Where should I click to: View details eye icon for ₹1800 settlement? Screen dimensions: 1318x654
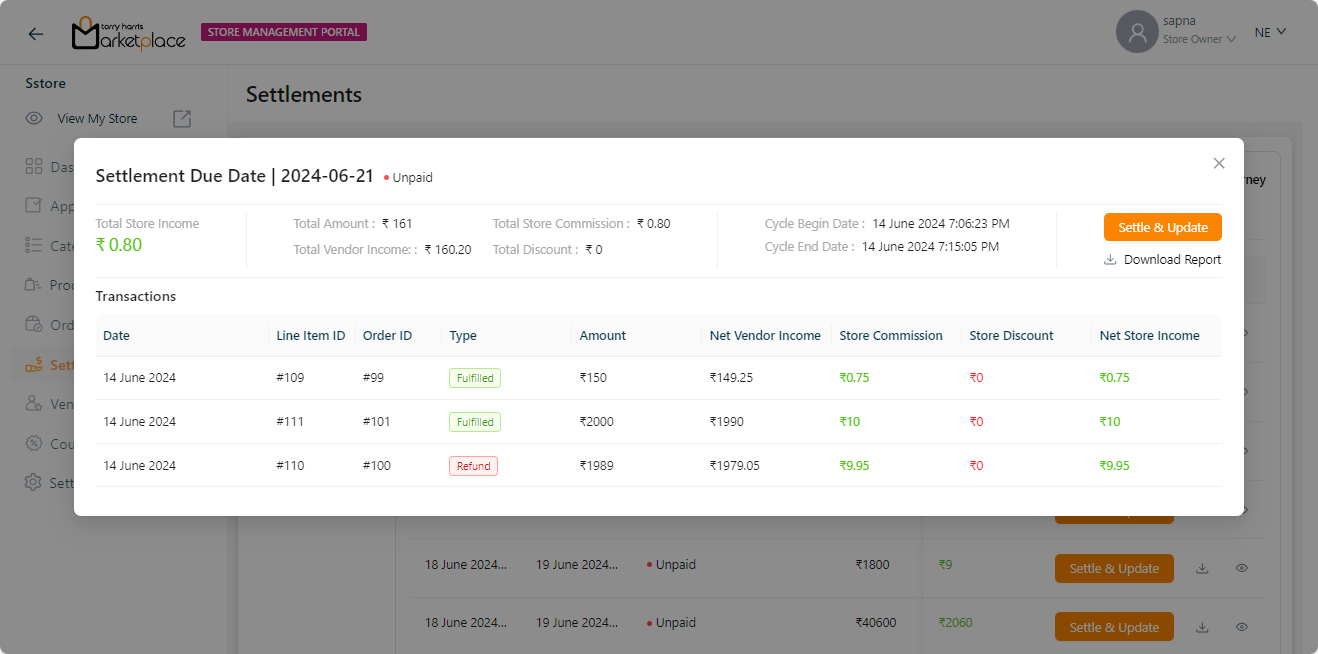pyautogui.click(x=1241, y=568)
